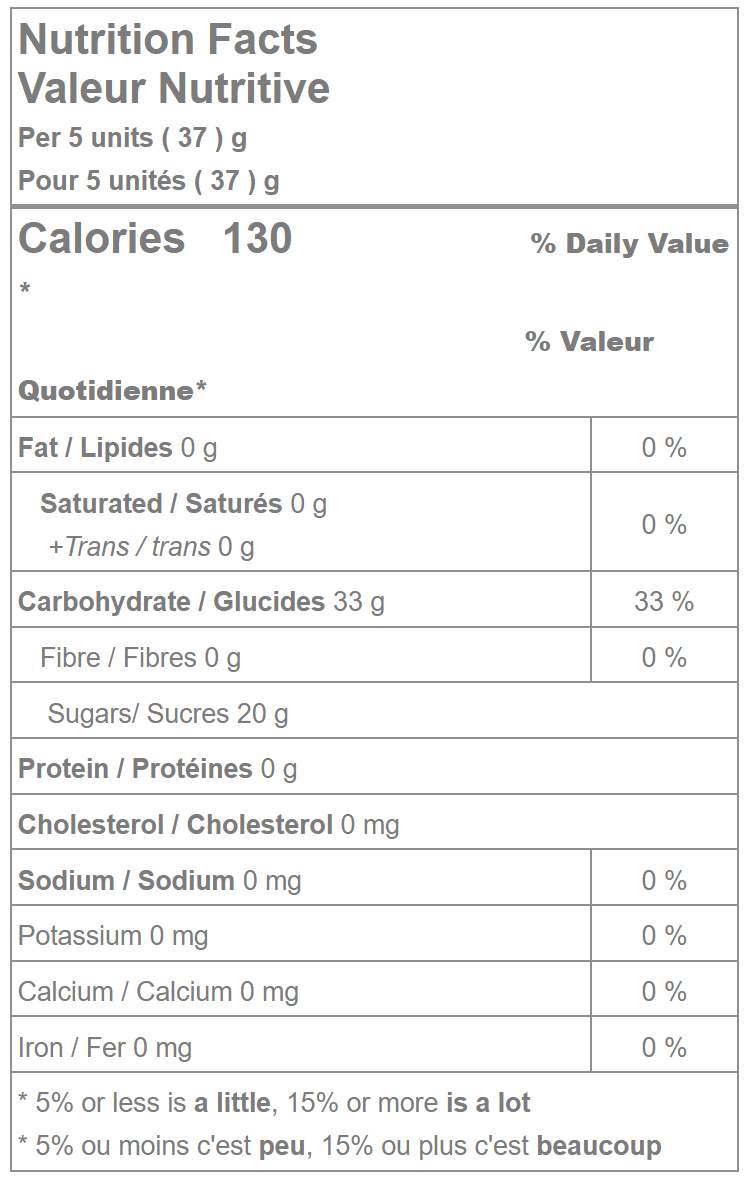The width and height of the screenshot is (752, 1184).
Task: Click the Valeur Nutritive heading
Action: (x=174, y=88)
